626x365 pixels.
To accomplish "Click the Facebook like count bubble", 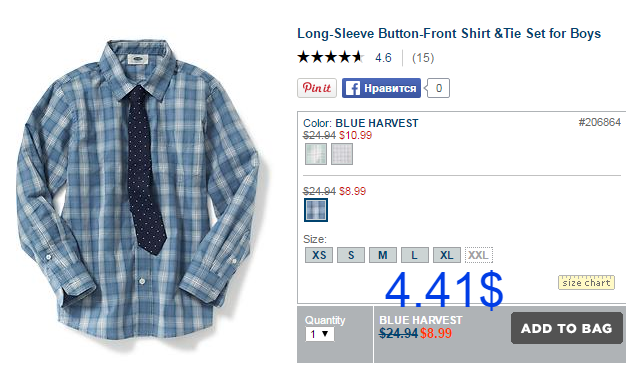I will point(438,88).
